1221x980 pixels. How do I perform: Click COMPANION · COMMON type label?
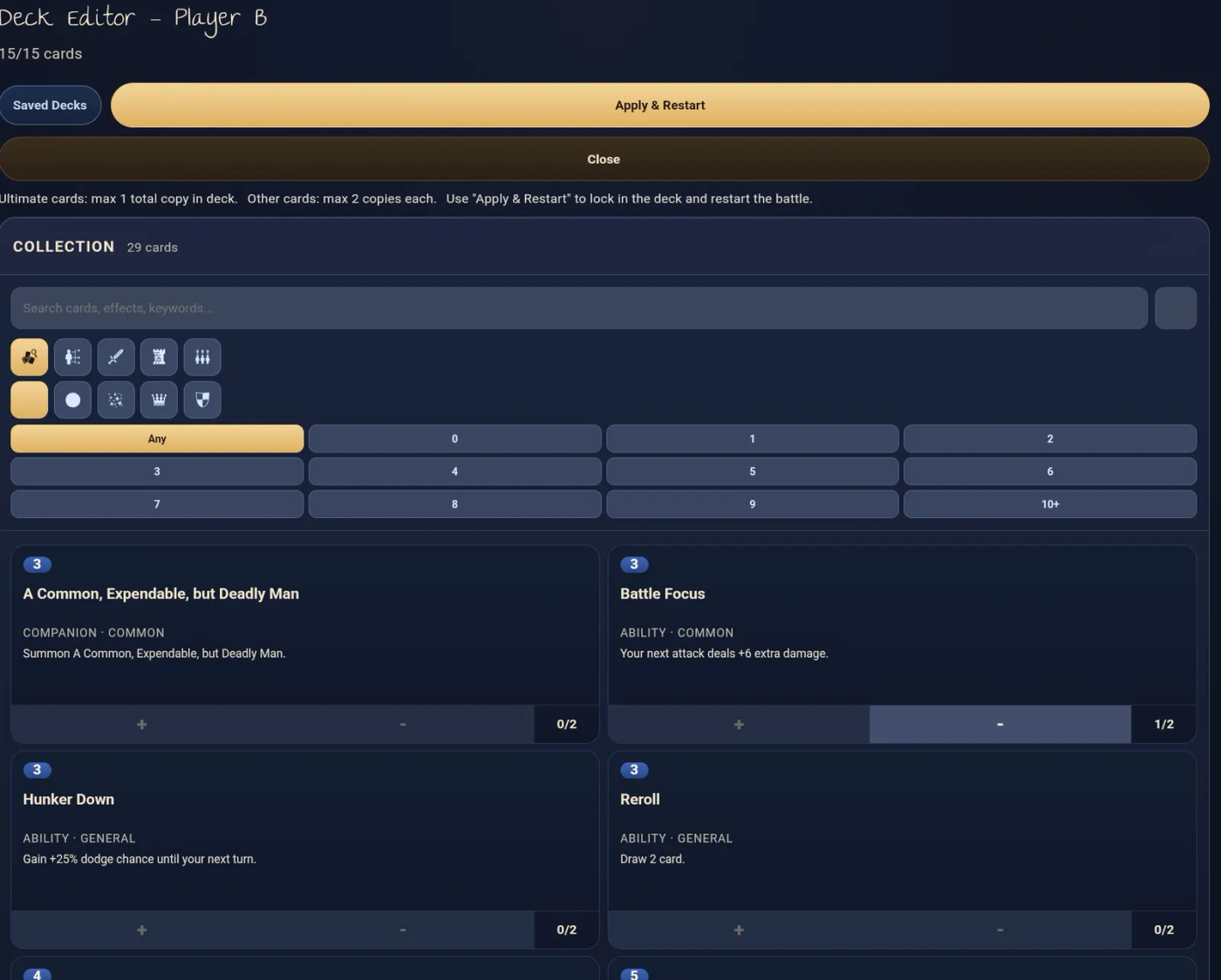coord(93,632)
